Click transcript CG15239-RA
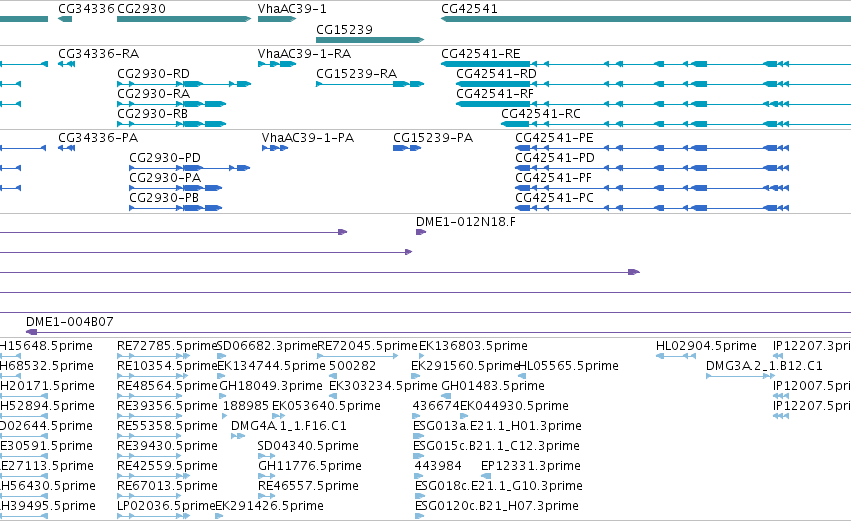The image size is (851, 521). coord(357,74)
